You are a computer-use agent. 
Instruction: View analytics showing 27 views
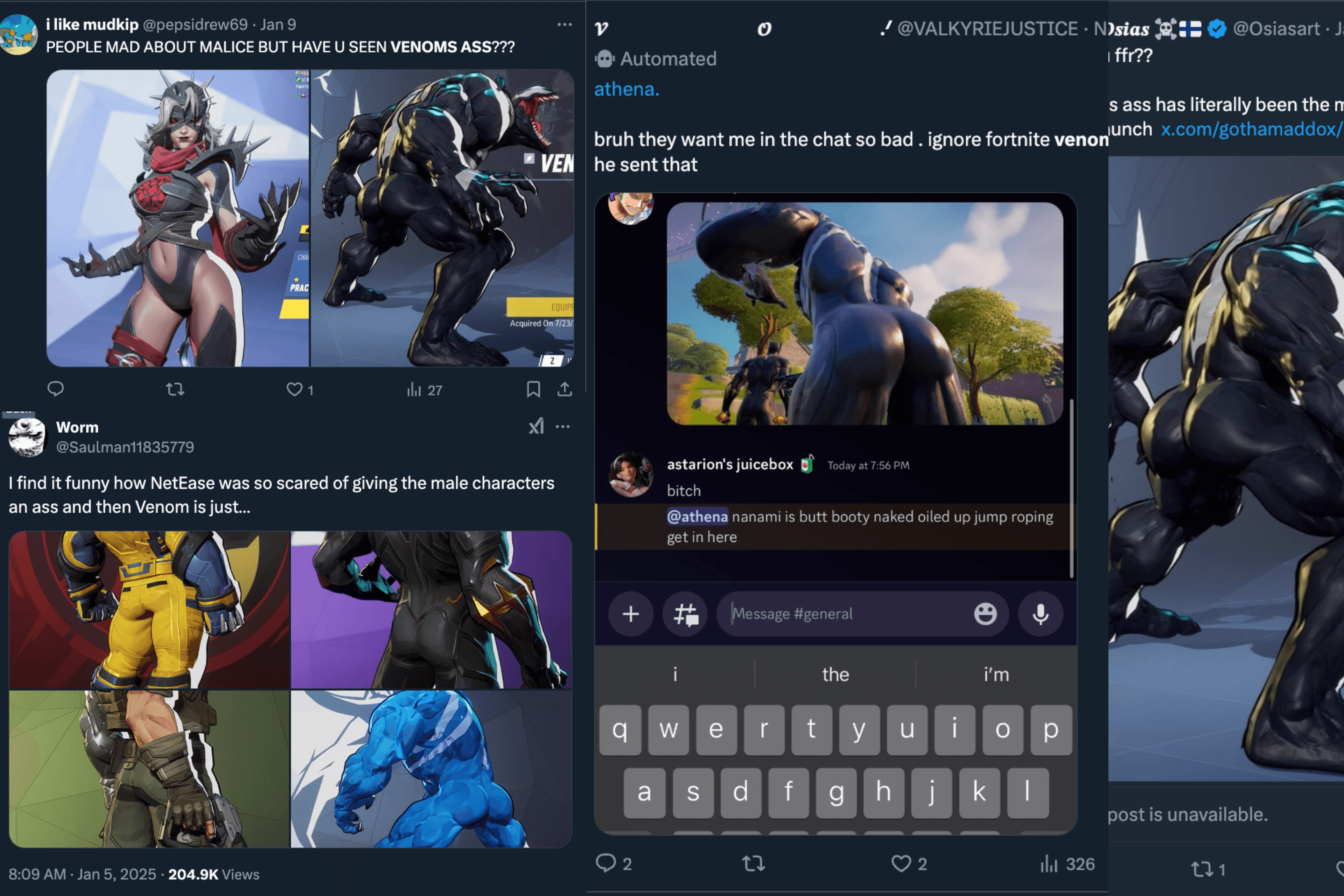(x=425, y=390)
